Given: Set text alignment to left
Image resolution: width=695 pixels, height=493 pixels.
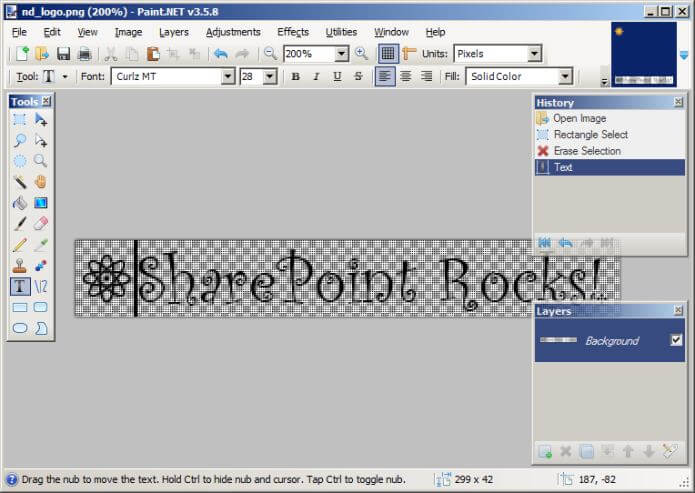Looking at the screenshot, I should [x=385, y=76].
